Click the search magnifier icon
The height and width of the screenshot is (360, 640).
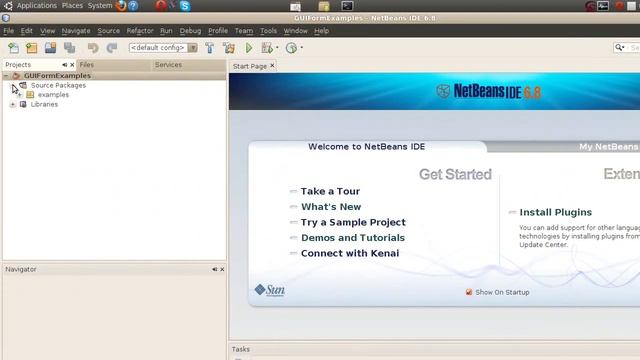(620, 48)
